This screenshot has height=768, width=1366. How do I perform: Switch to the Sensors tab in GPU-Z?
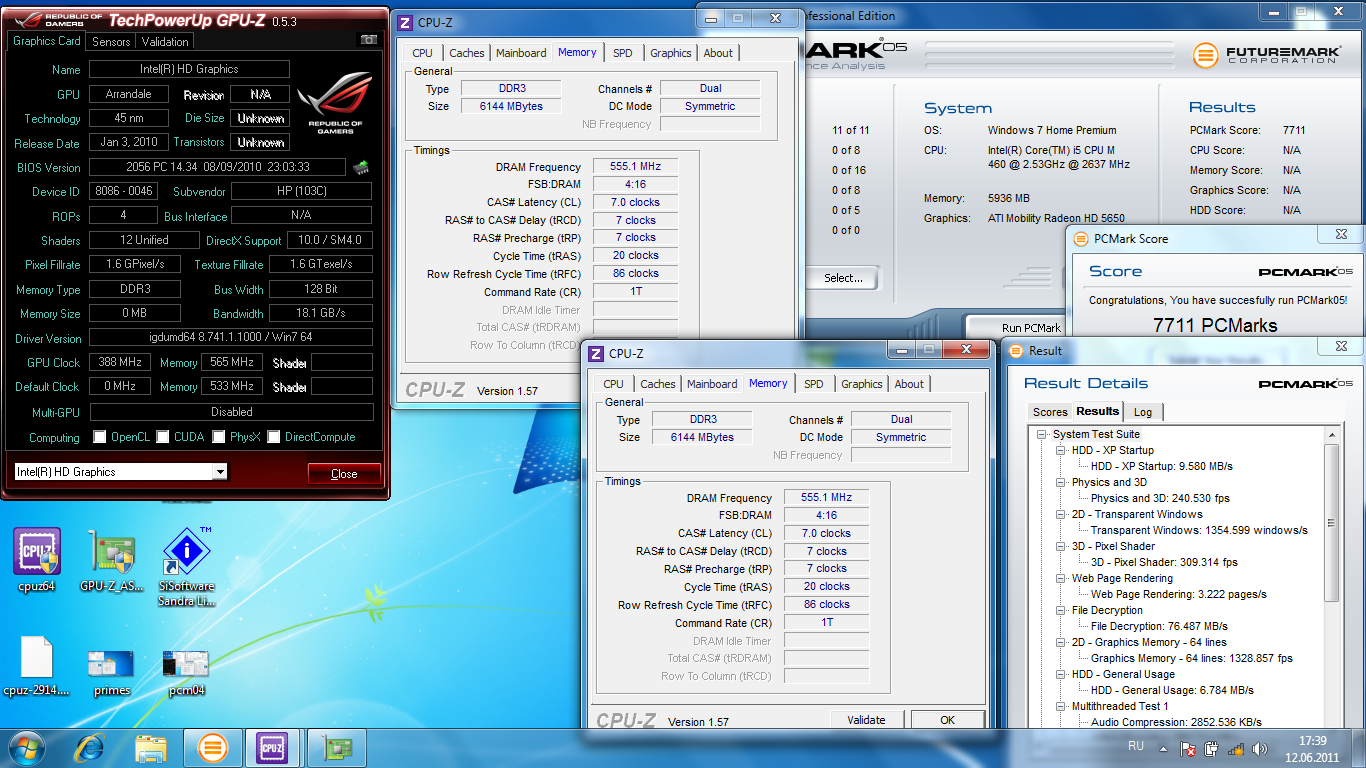pos(111,42)
